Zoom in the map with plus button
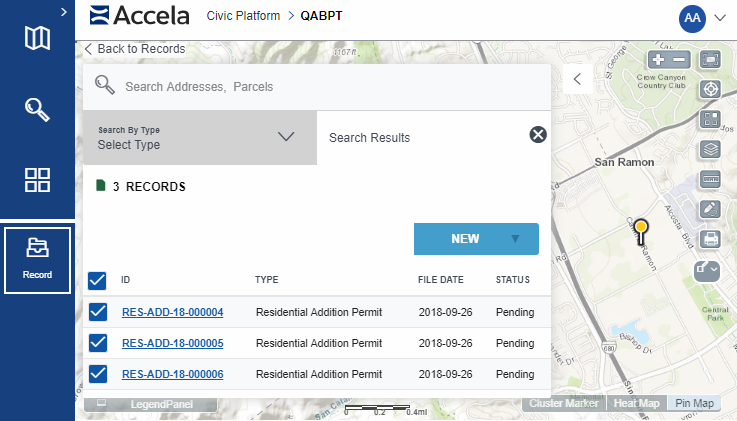Viewport: 737px width, 421px height. pos(657,60)
